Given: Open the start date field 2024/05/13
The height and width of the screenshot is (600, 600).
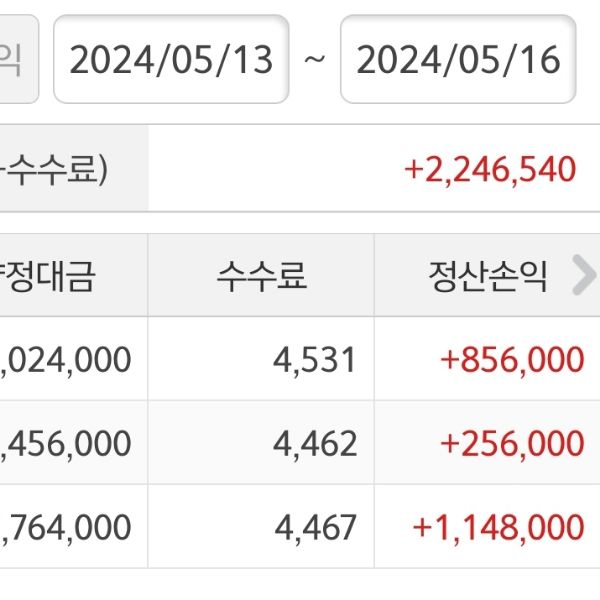Looking at the screenshot, I should pos(171,60).
